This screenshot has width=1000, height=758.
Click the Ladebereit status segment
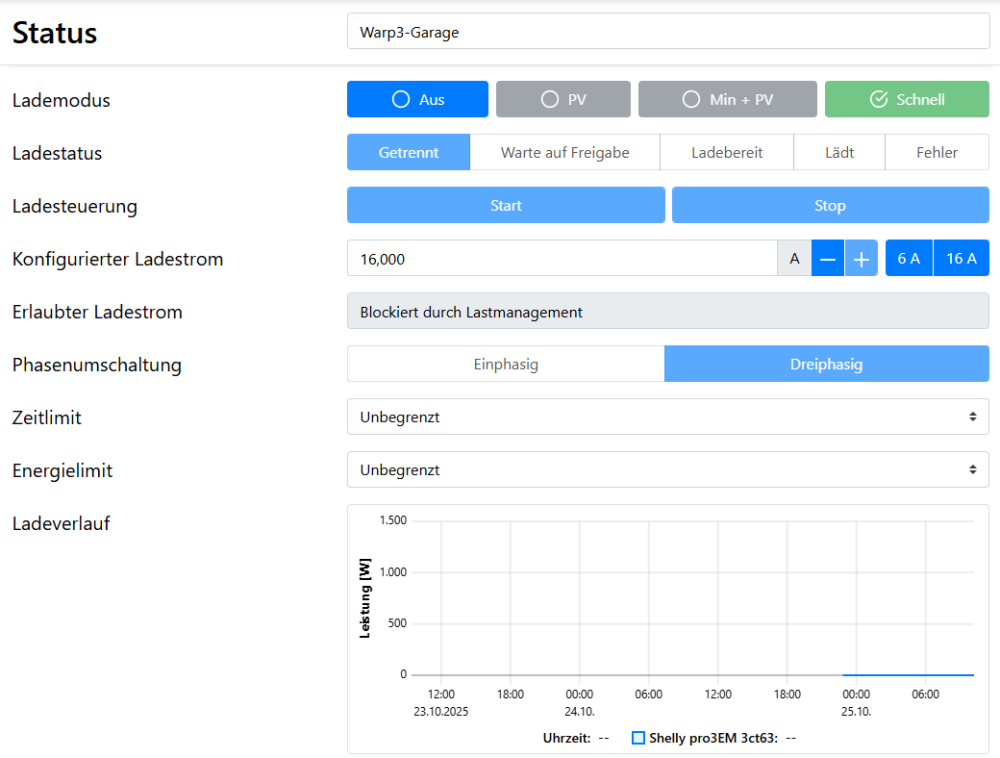tap(726, 153)
